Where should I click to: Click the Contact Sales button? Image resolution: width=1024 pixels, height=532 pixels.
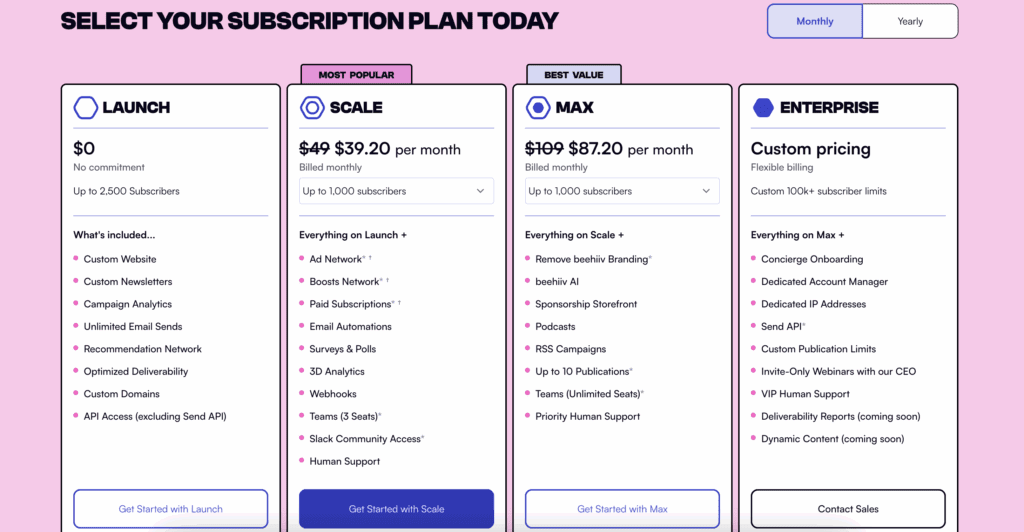tap(848, 509)
